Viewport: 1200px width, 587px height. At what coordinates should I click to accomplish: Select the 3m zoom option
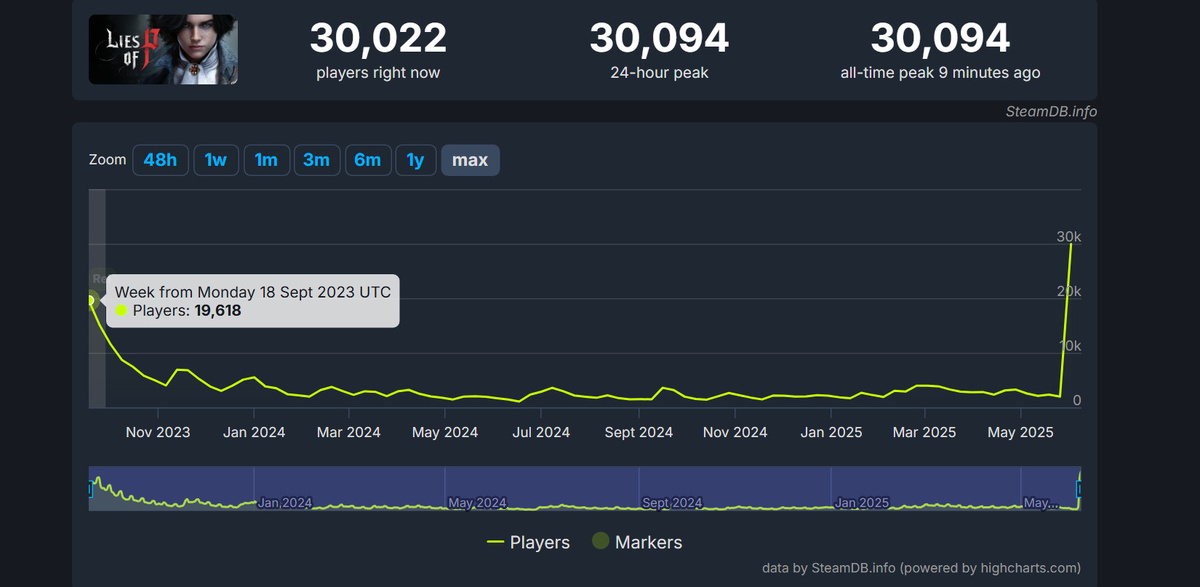(x=317, y=160)
